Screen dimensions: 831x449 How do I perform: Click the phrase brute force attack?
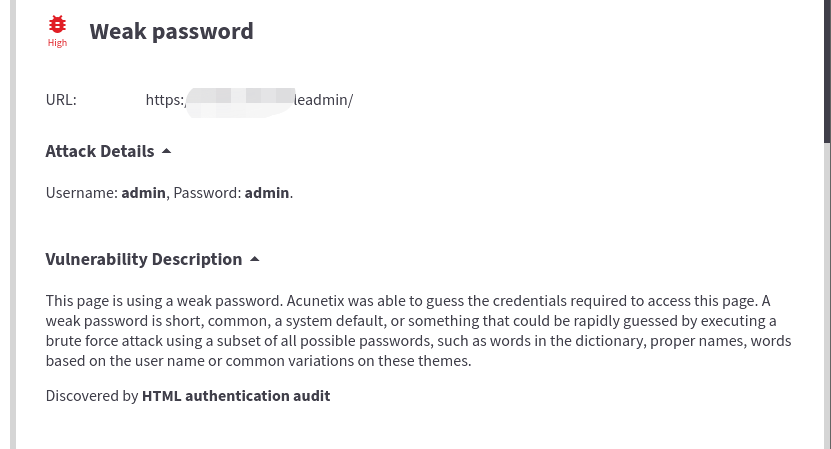coord(97,340)
